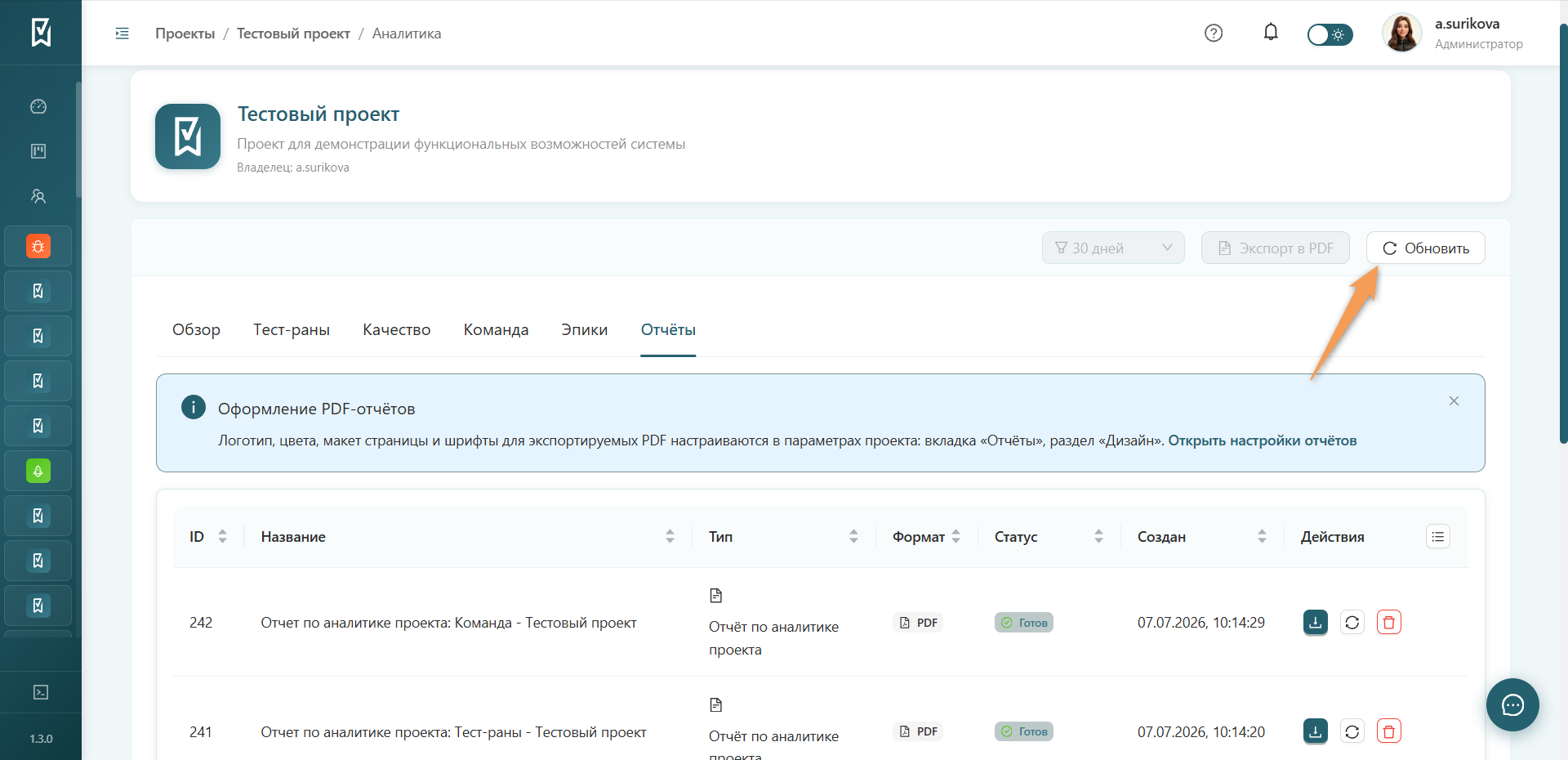Open the terminal console sidebar icon
The width and height of the screenshot is (1568, 760).
pos(41,692)
